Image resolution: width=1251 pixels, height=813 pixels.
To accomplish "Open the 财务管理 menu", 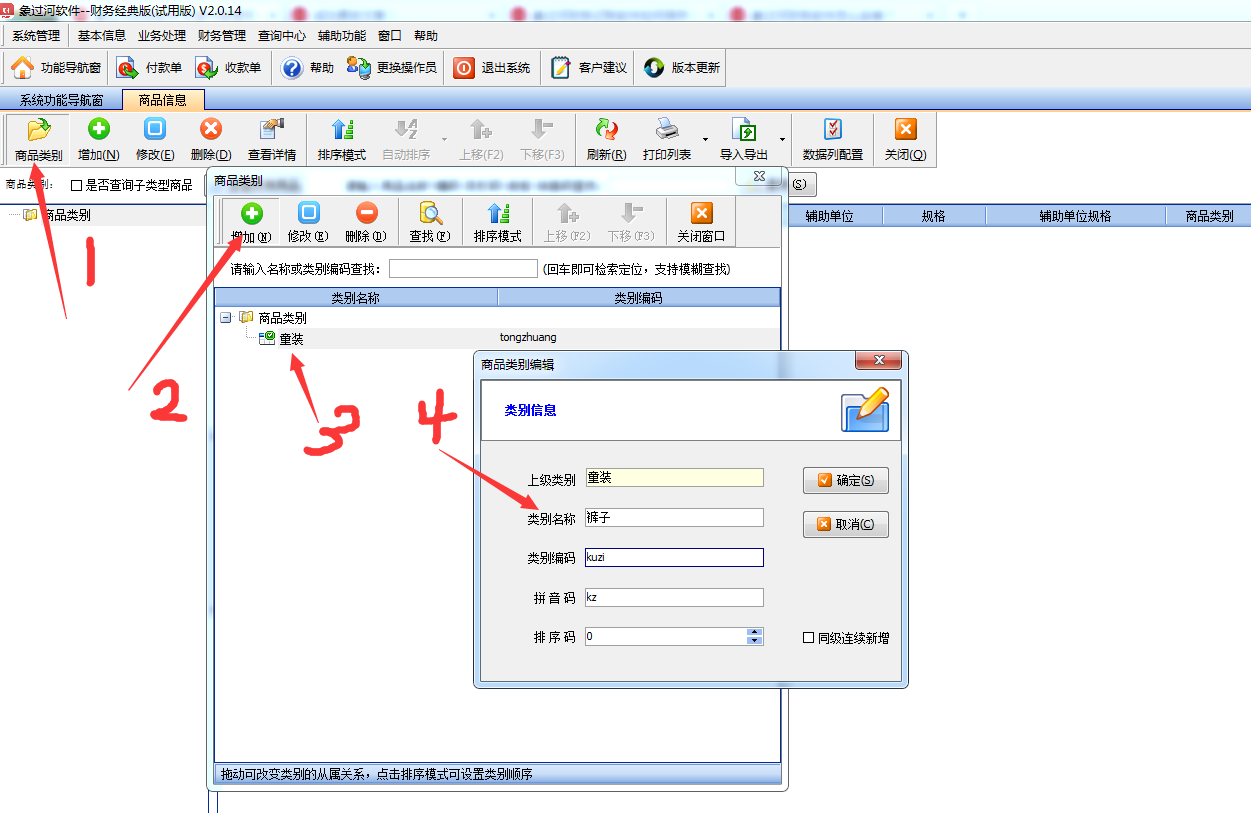I will pos(222,35).
